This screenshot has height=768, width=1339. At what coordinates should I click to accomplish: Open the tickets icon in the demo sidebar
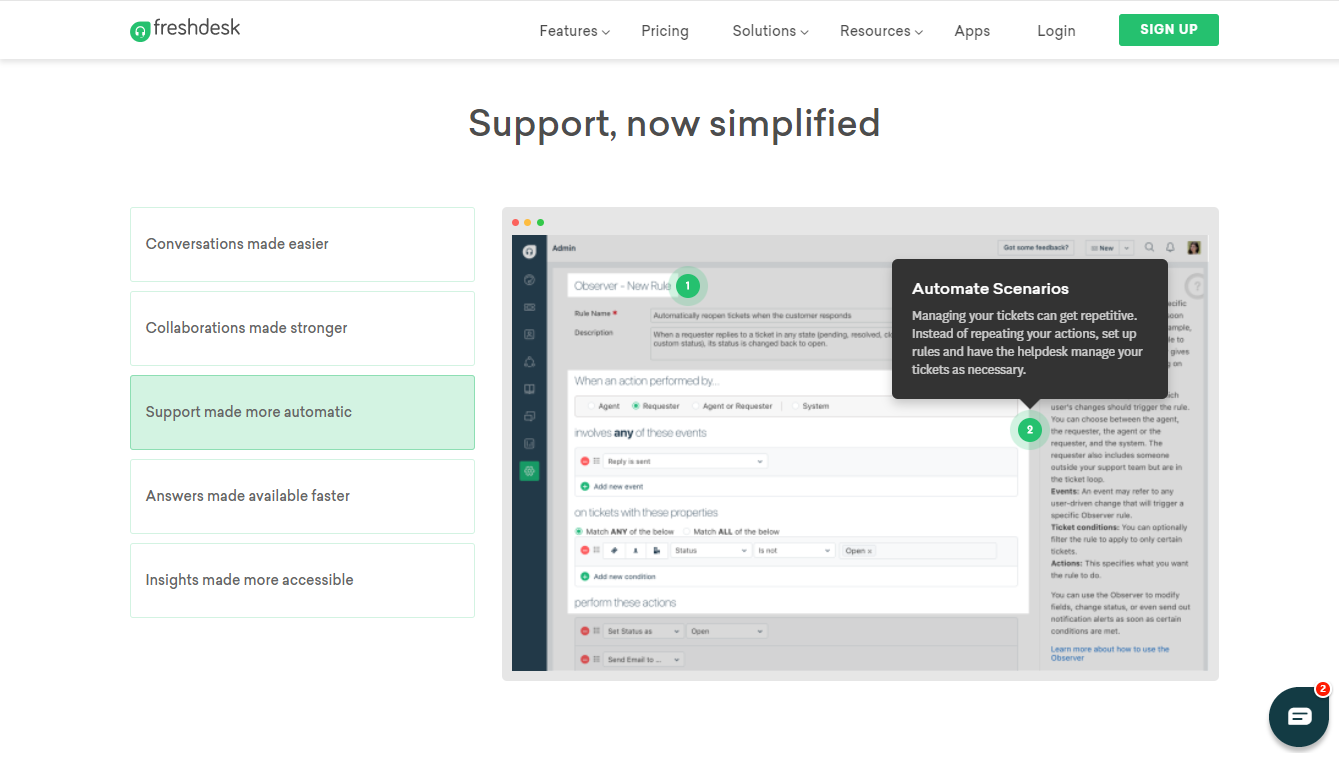(x=529, y=307)
